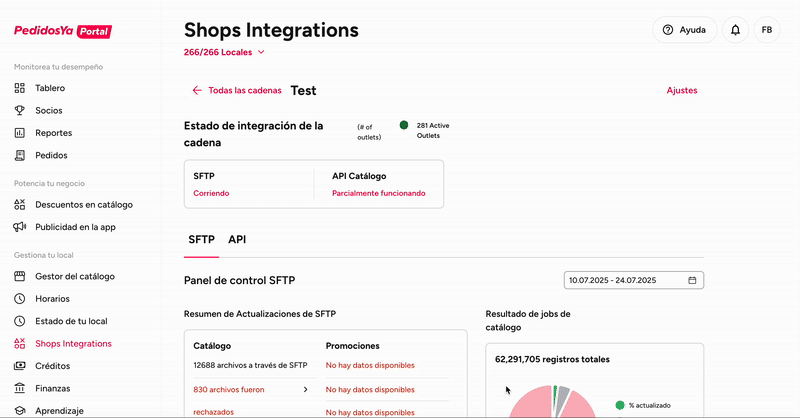
Task: Click the Pedidos receipt icon
Action: [x=20, y=155]
